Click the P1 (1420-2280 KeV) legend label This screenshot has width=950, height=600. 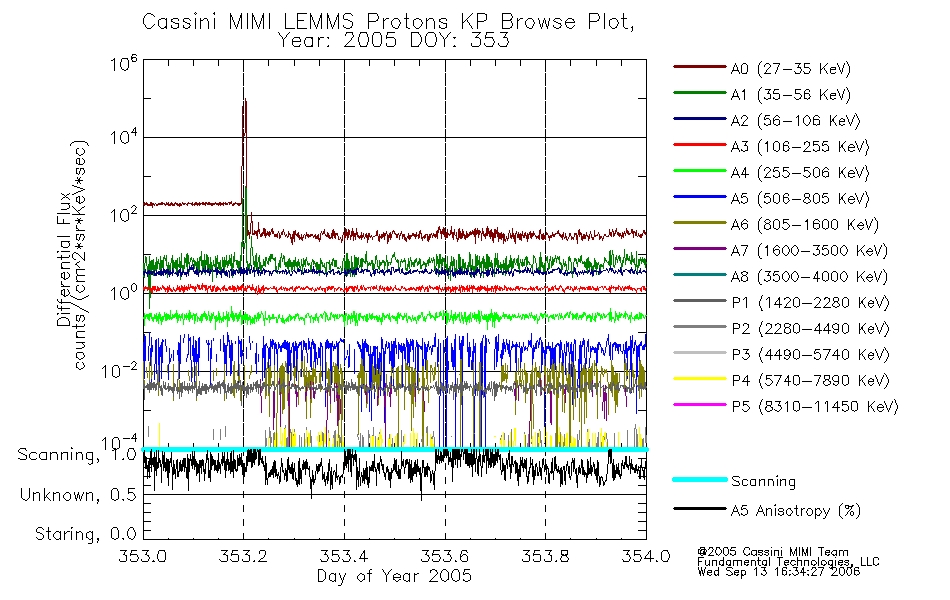(x=810, y=303)
